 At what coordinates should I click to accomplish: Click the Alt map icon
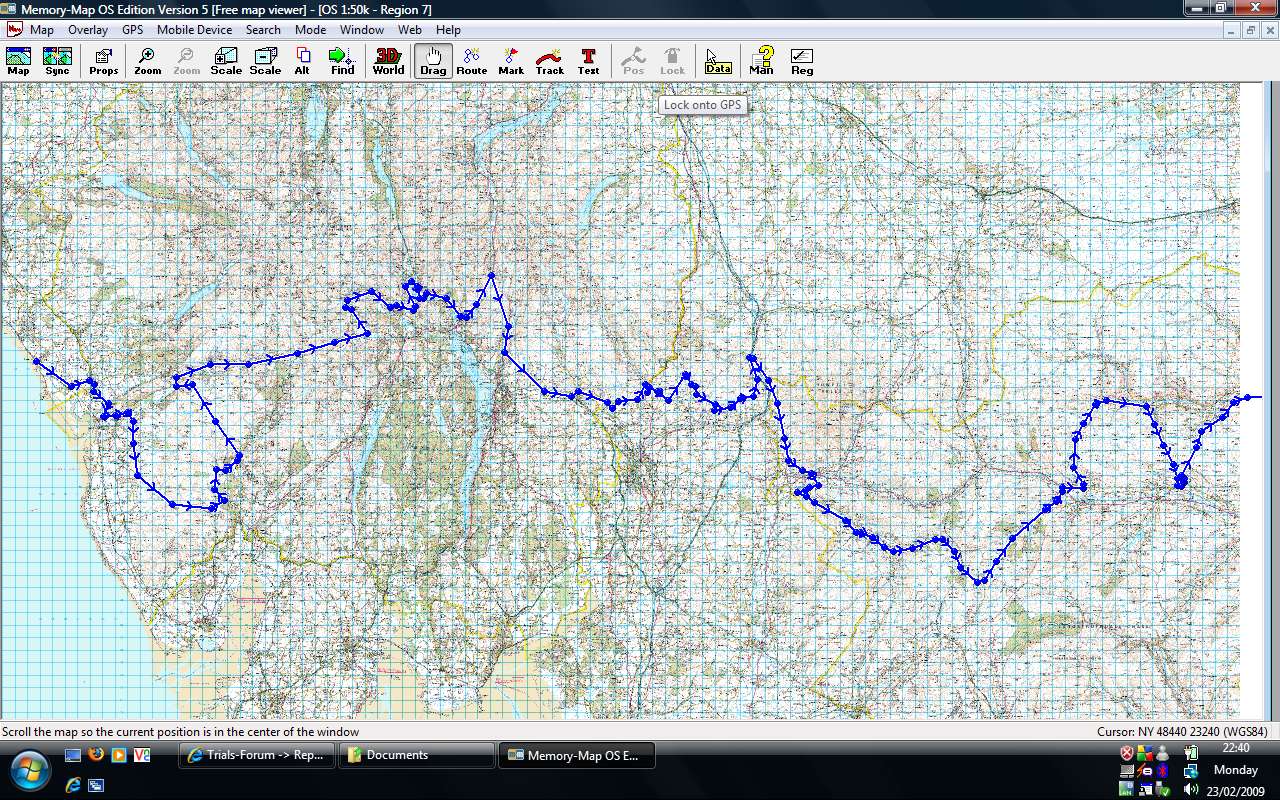(x=302, y=61)
